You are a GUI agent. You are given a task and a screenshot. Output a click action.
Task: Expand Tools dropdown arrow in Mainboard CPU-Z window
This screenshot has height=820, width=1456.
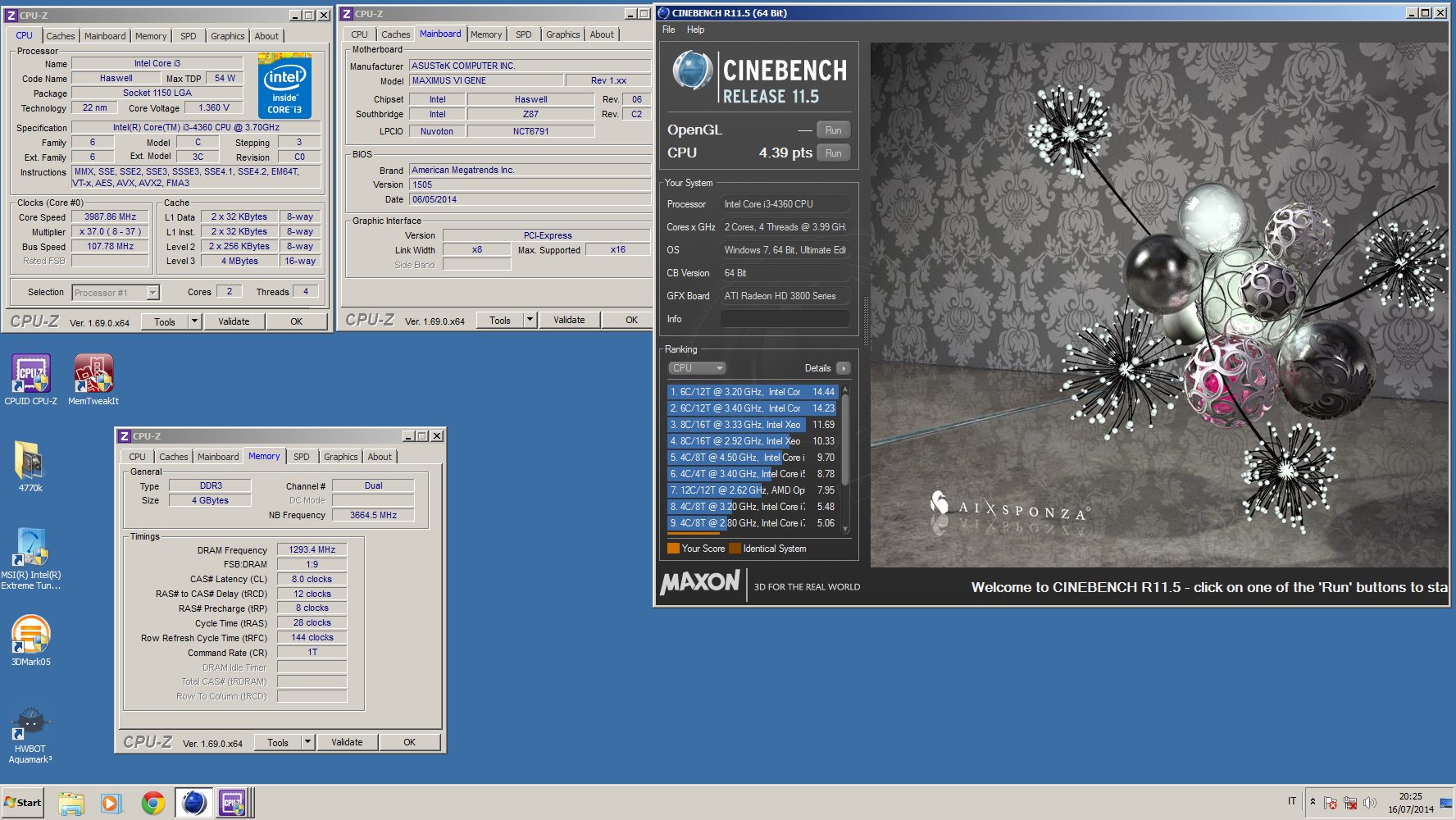(530, 320)
